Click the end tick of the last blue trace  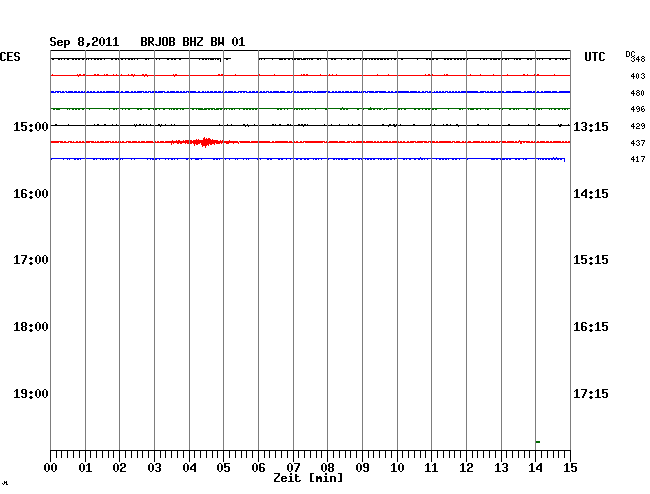pos(564,160)
